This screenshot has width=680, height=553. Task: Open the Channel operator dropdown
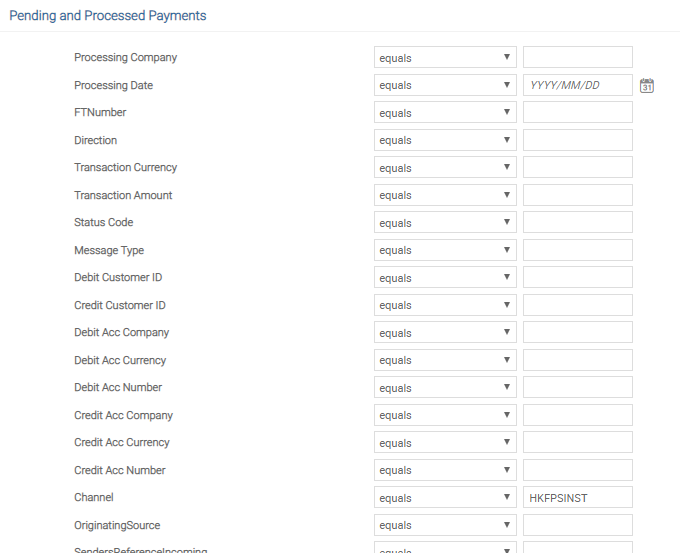coord(445,498)
